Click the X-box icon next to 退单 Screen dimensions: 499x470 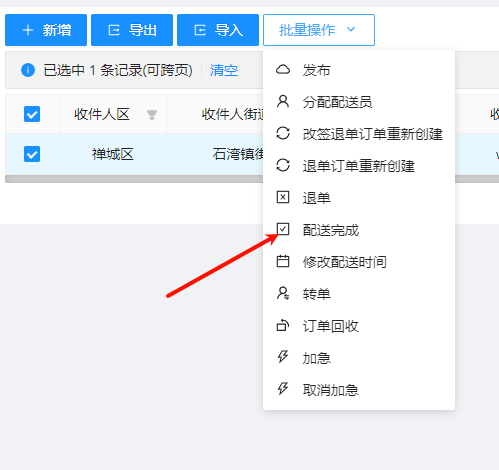point(283,197)
